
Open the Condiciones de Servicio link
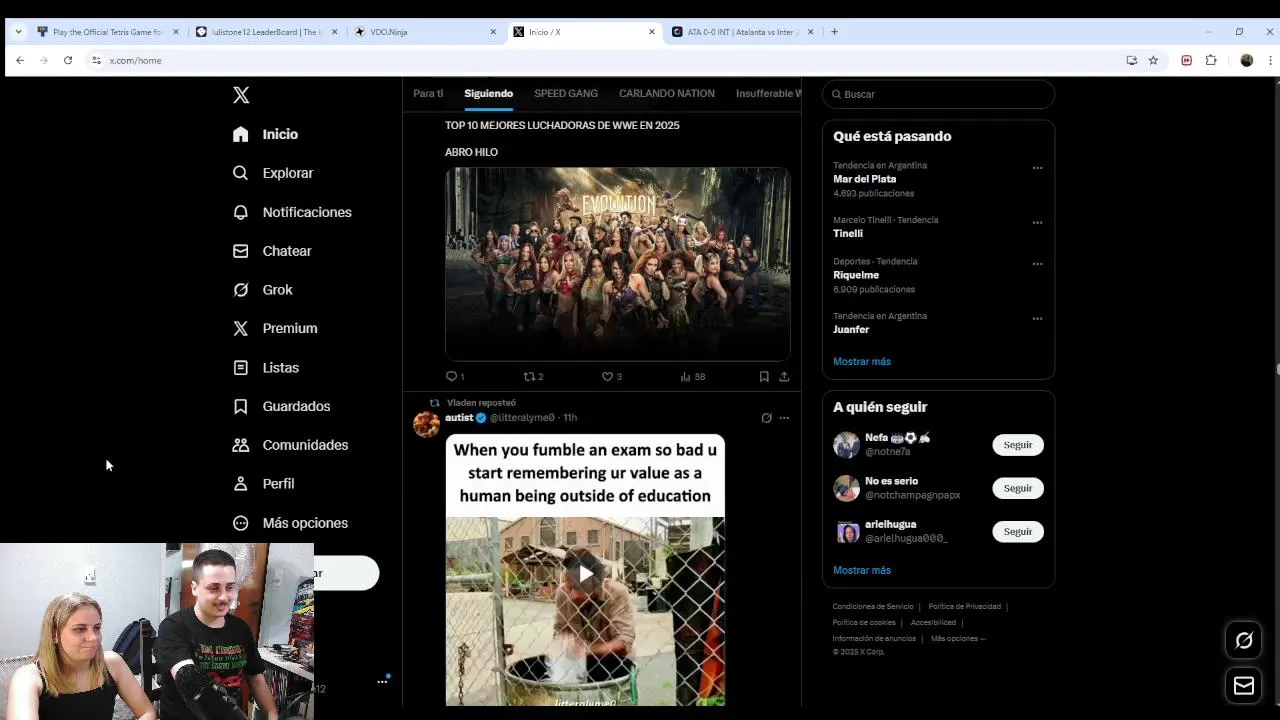(873, 606)
